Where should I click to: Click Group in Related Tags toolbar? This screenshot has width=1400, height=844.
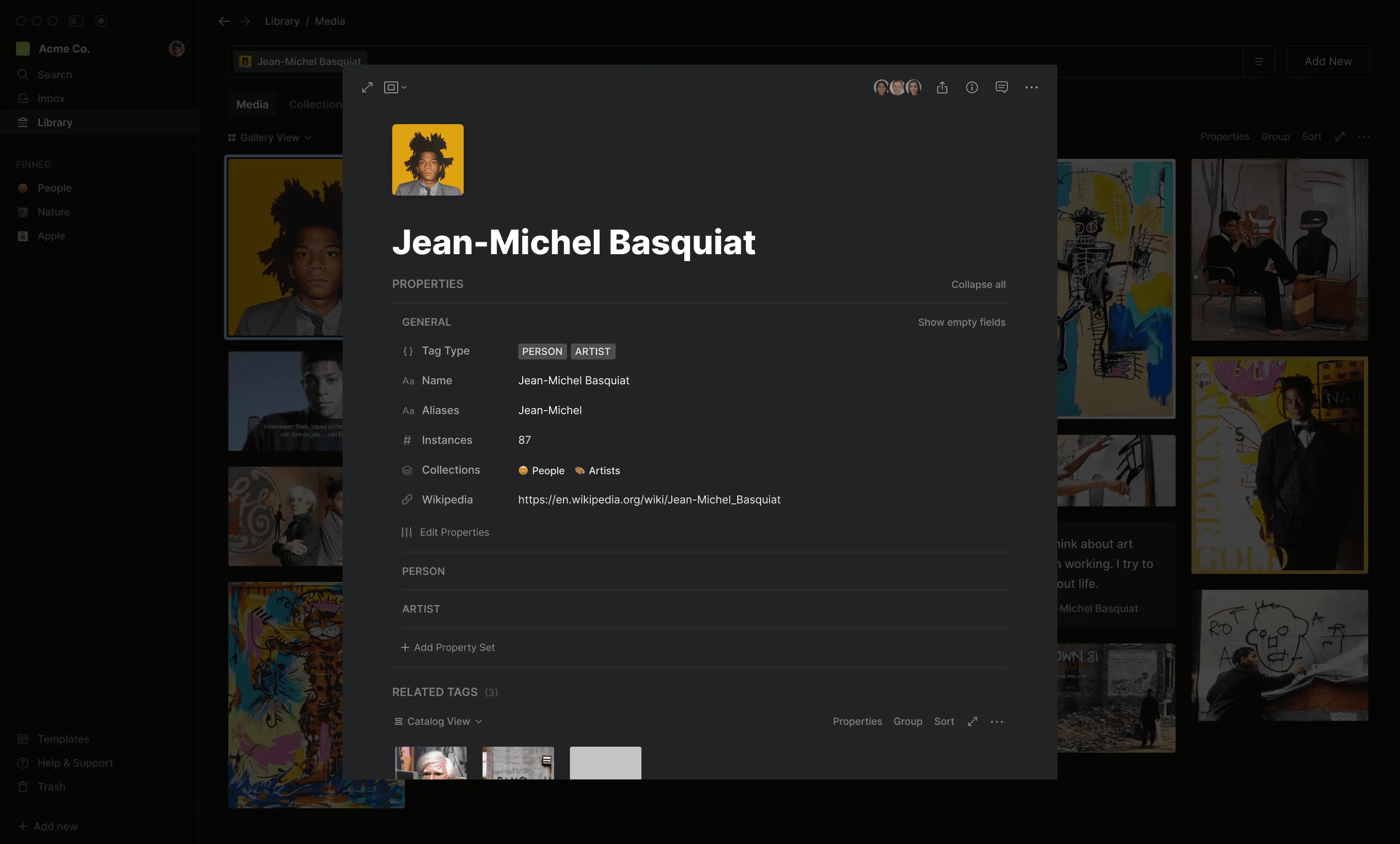coord(908,721)
